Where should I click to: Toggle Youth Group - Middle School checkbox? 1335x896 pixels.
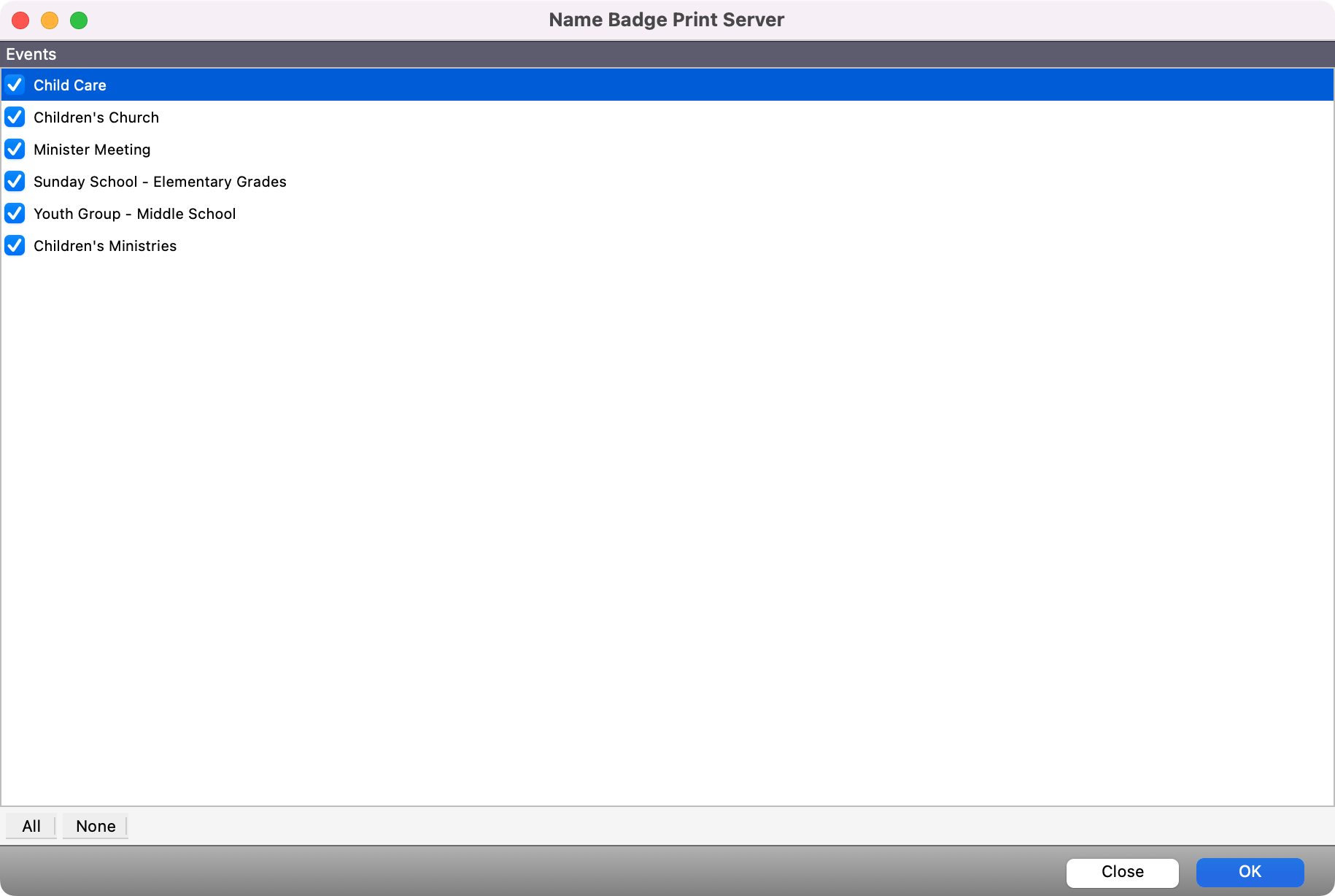(15, 213)
